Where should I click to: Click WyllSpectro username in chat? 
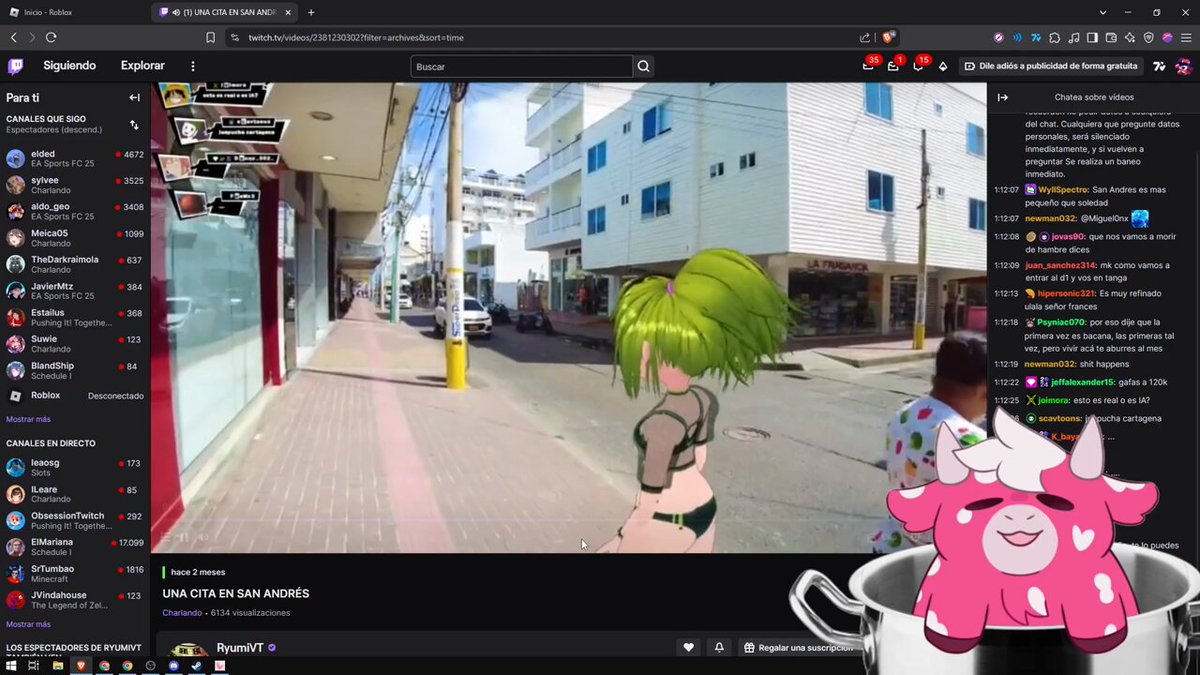pos(1063,189)
